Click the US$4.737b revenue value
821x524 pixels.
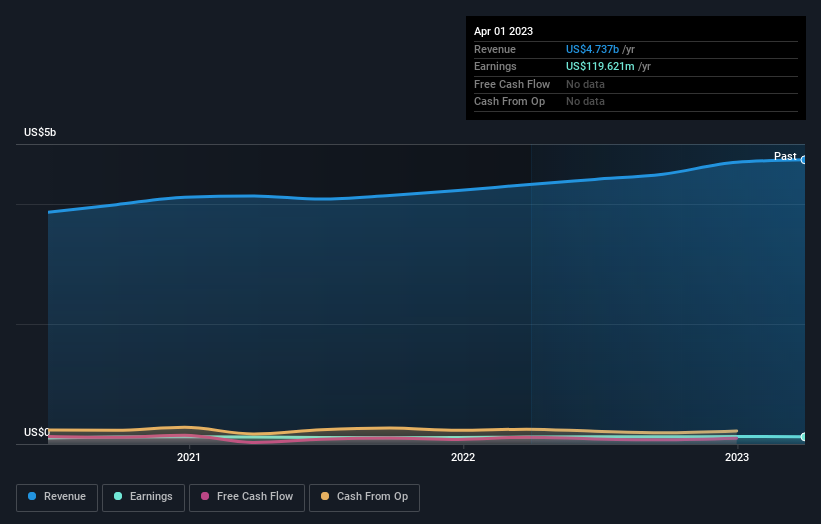click(x=592, y=49)
